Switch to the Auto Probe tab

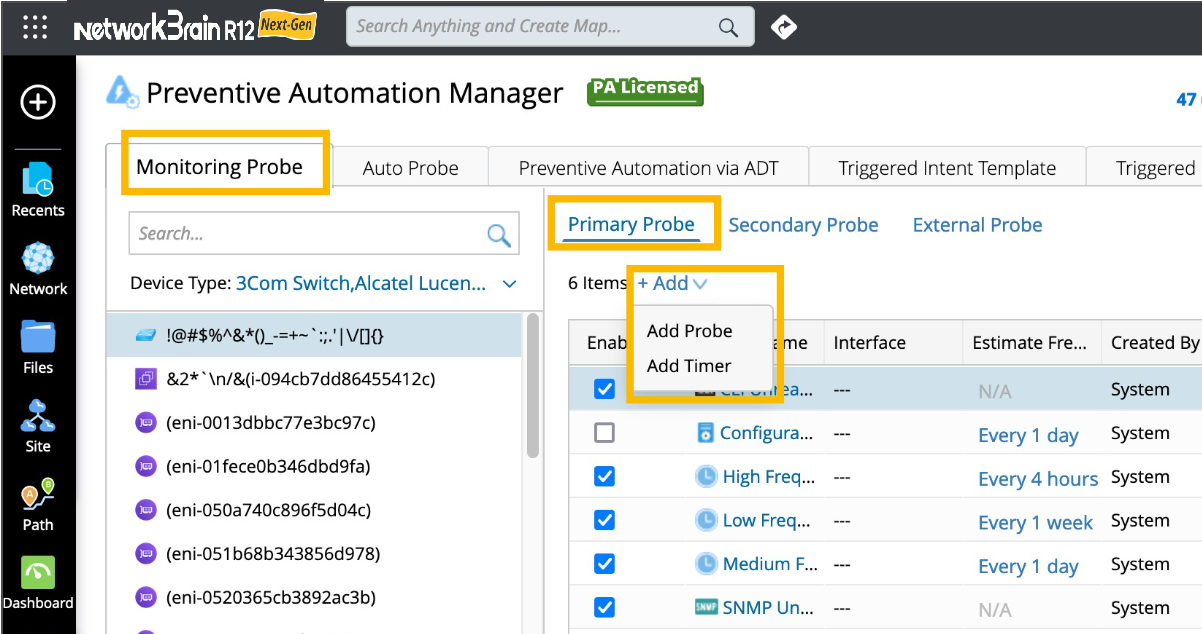coord(410,168)
